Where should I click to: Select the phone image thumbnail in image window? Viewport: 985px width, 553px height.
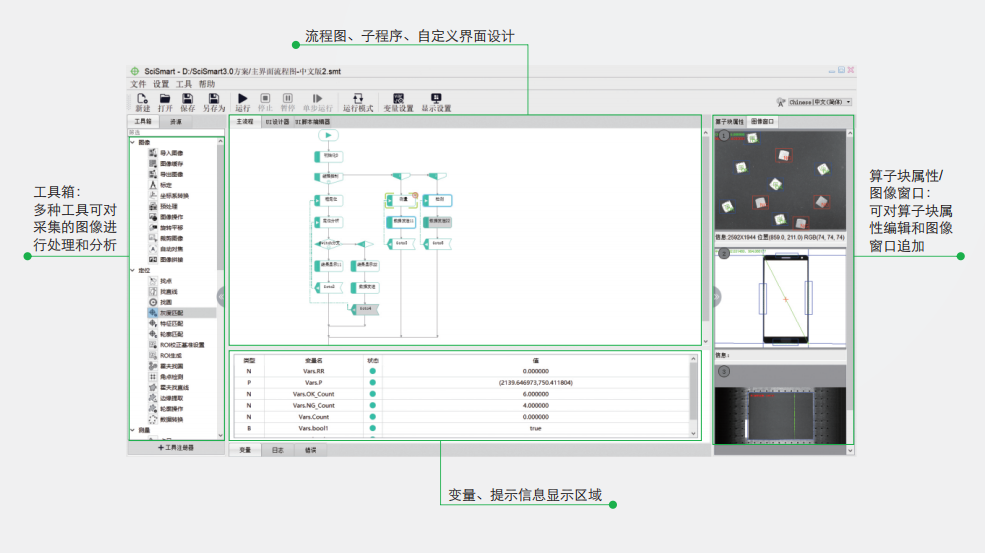pos(785,300)
